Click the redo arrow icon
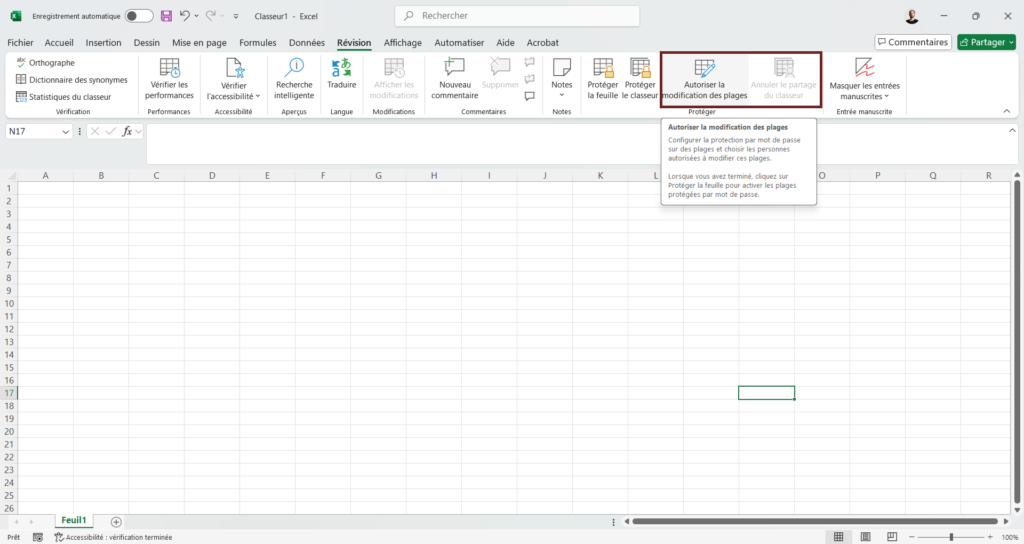Image resolution: width=1024 pixels, height=544 pixels. point(210,16)
